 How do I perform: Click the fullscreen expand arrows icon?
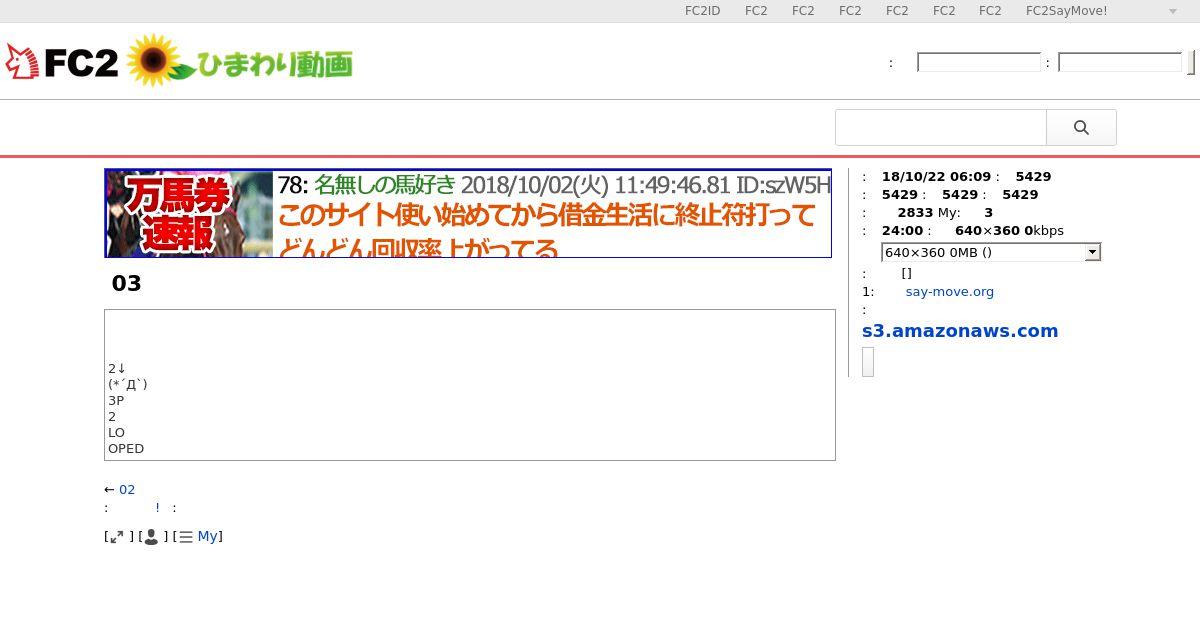click(x=116, y=537)
